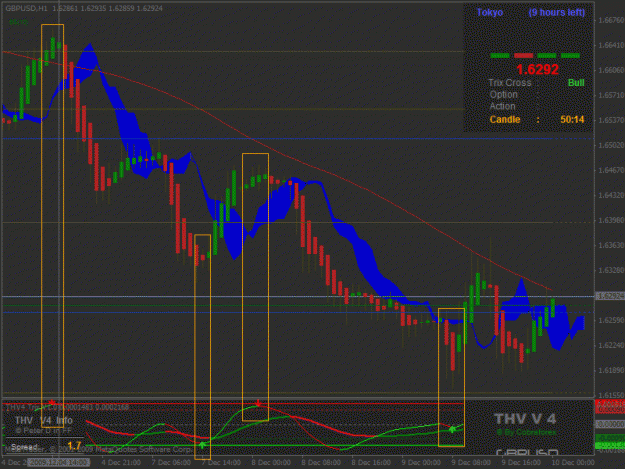
Task: Click the green up arrow near 9 Dec 08:00
Action: (452, 429)
